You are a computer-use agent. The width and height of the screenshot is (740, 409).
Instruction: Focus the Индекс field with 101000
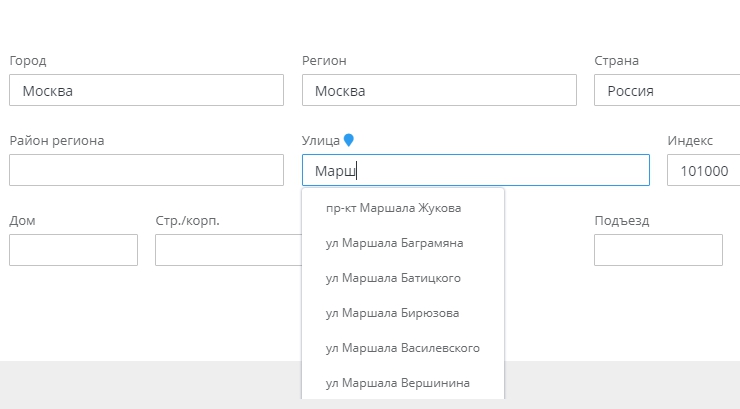[703, 170]
